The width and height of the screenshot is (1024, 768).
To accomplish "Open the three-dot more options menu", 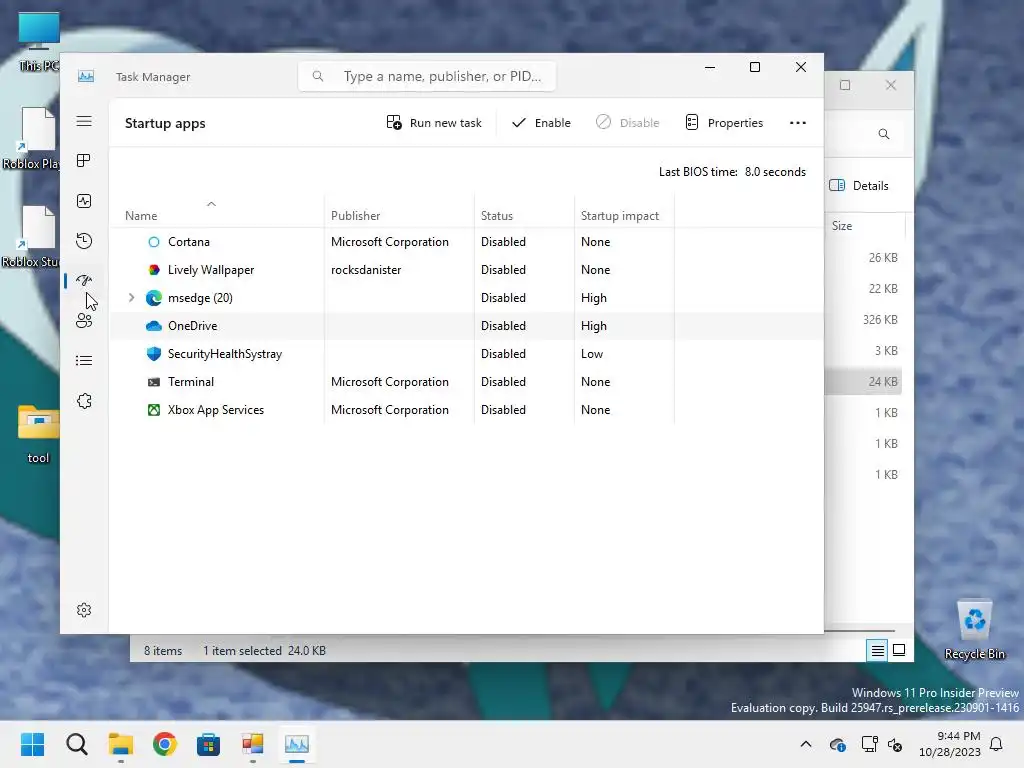I will (x=797, y=123).
